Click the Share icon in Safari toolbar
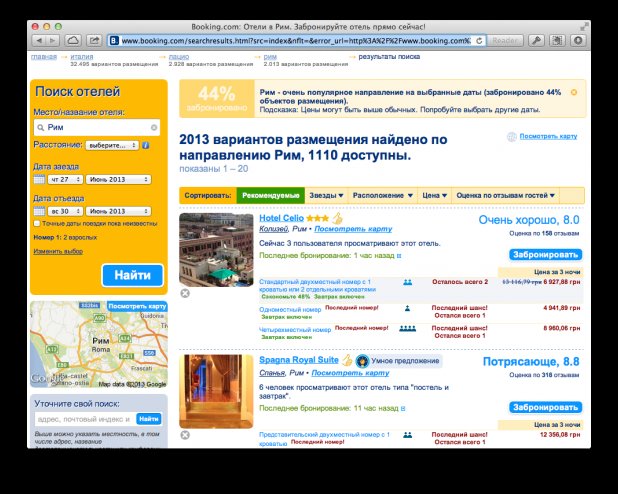Image resolution: width=618 pixels, height=494 pixels. pos(94,40)
